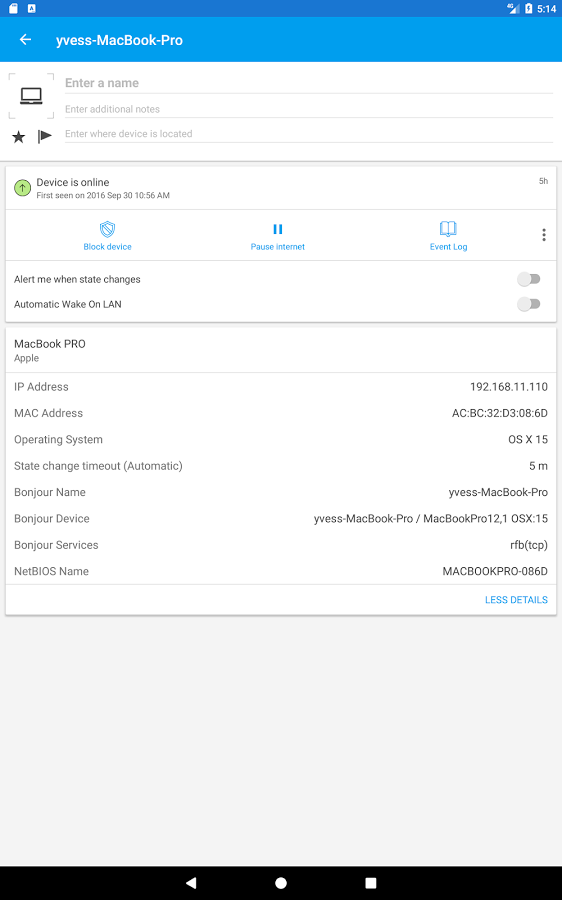This screenshot has width=562, height=900.
Task: Open State change timeout setting
Action: (x=281, y=465)
